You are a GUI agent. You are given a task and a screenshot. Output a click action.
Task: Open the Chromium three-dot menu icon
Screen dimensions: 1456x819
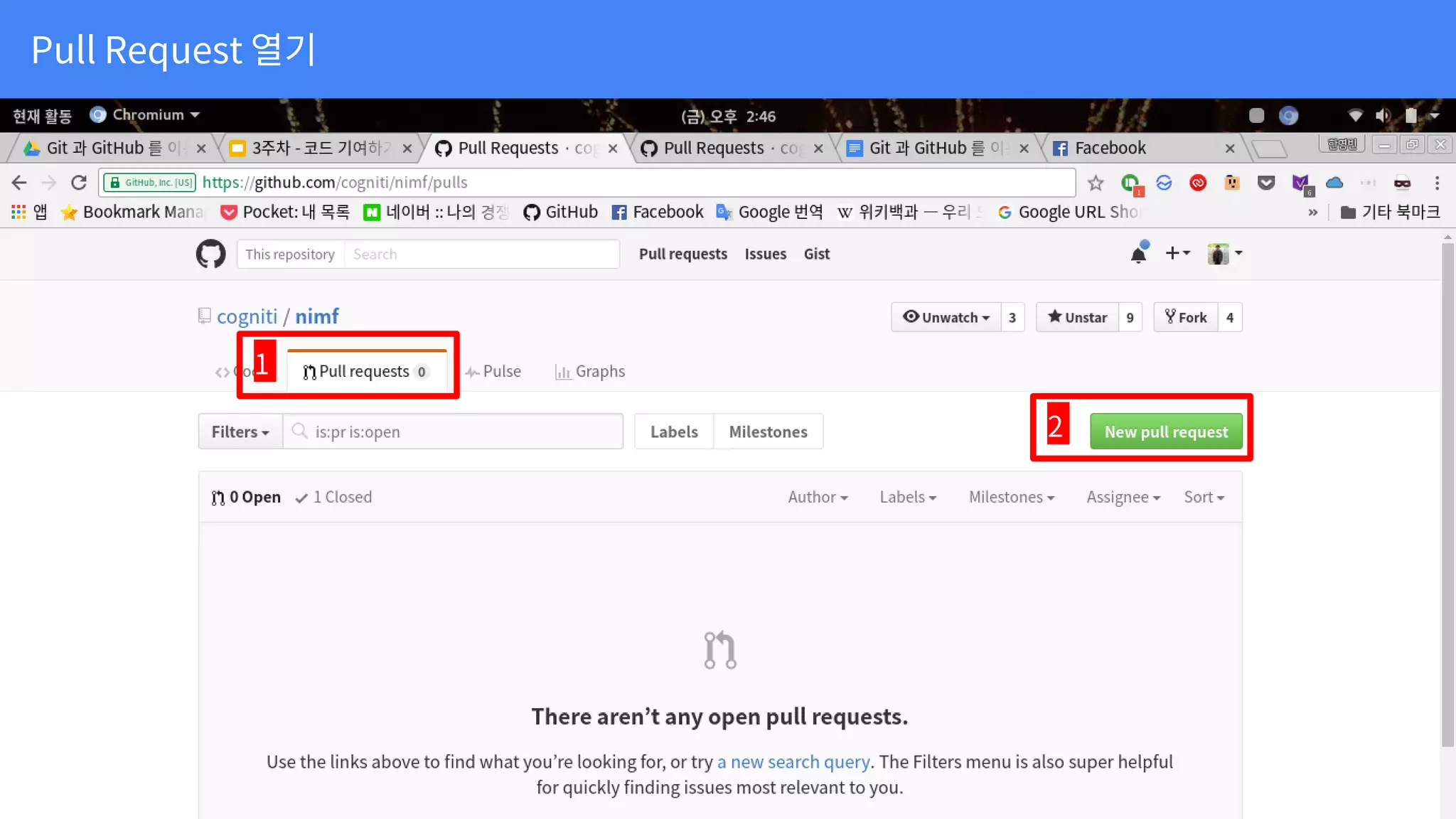click(x=1437, y=183)
